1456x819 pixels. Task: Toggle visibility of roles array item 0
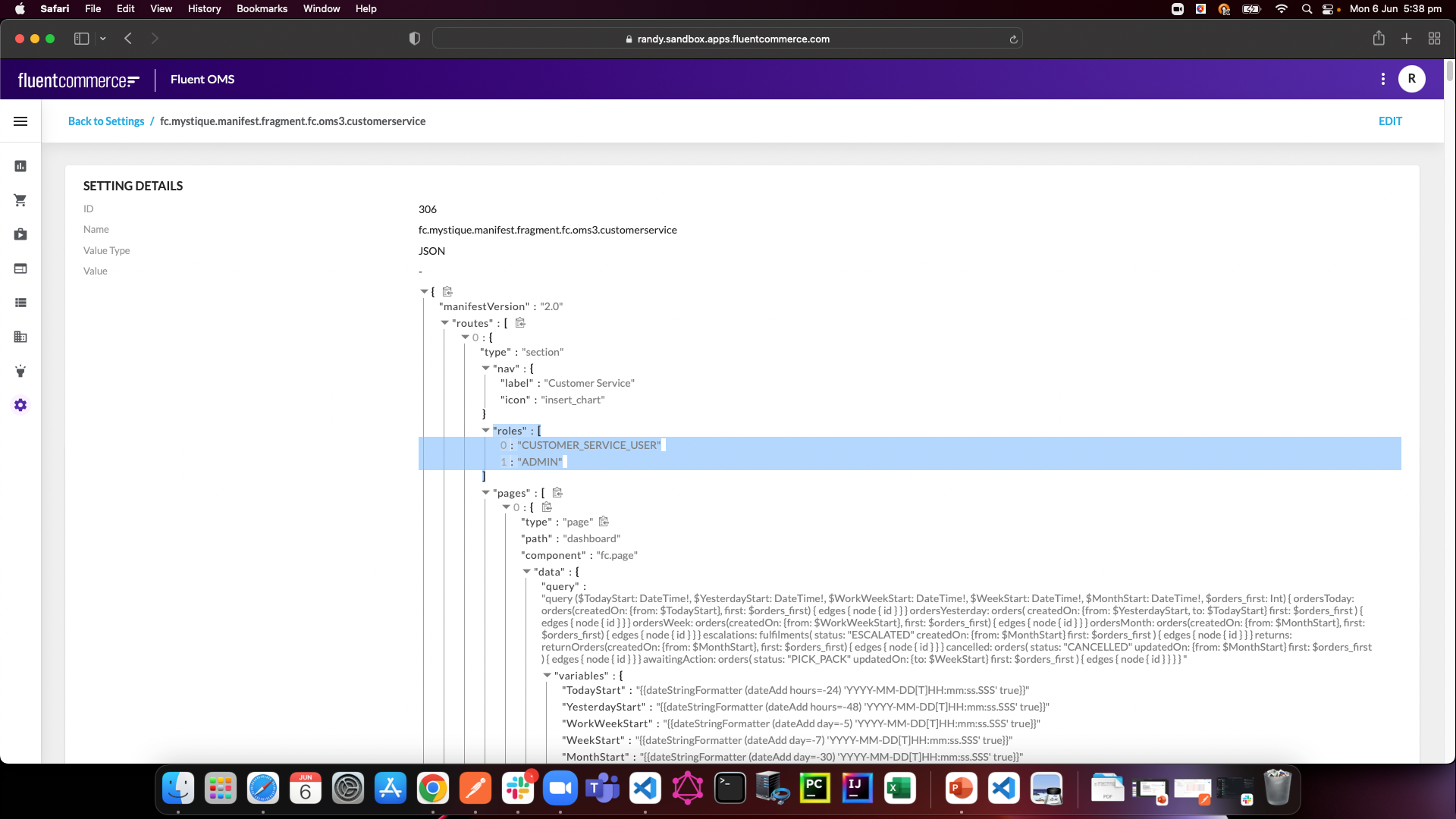click(x=503, y=445)
